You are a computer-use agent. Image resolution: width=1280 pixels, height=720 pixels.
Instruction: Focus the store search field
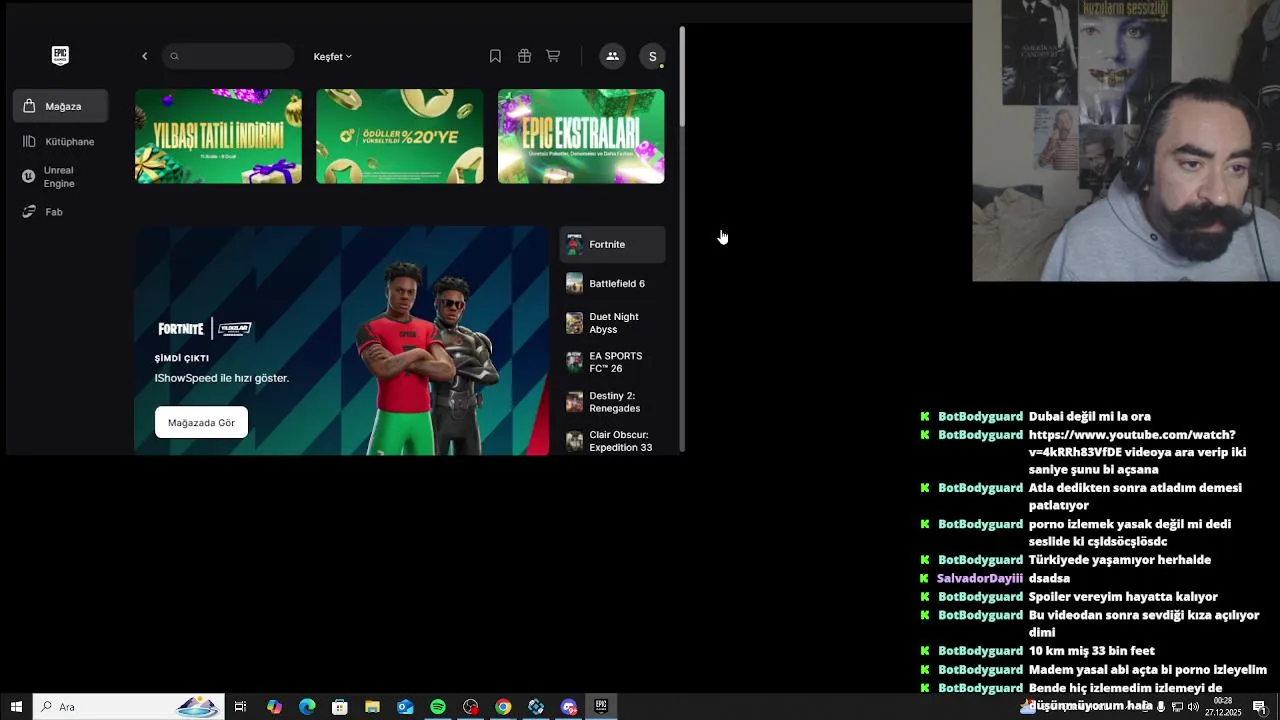click(228, 56)
